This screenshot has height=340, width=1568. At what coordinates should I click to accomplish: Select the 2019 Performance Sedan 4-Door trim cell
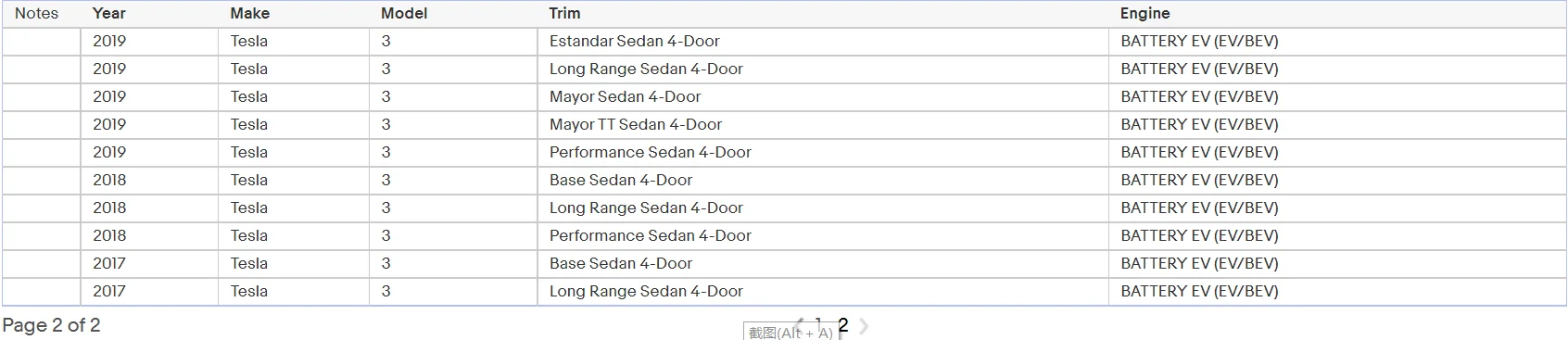point(823,153)
